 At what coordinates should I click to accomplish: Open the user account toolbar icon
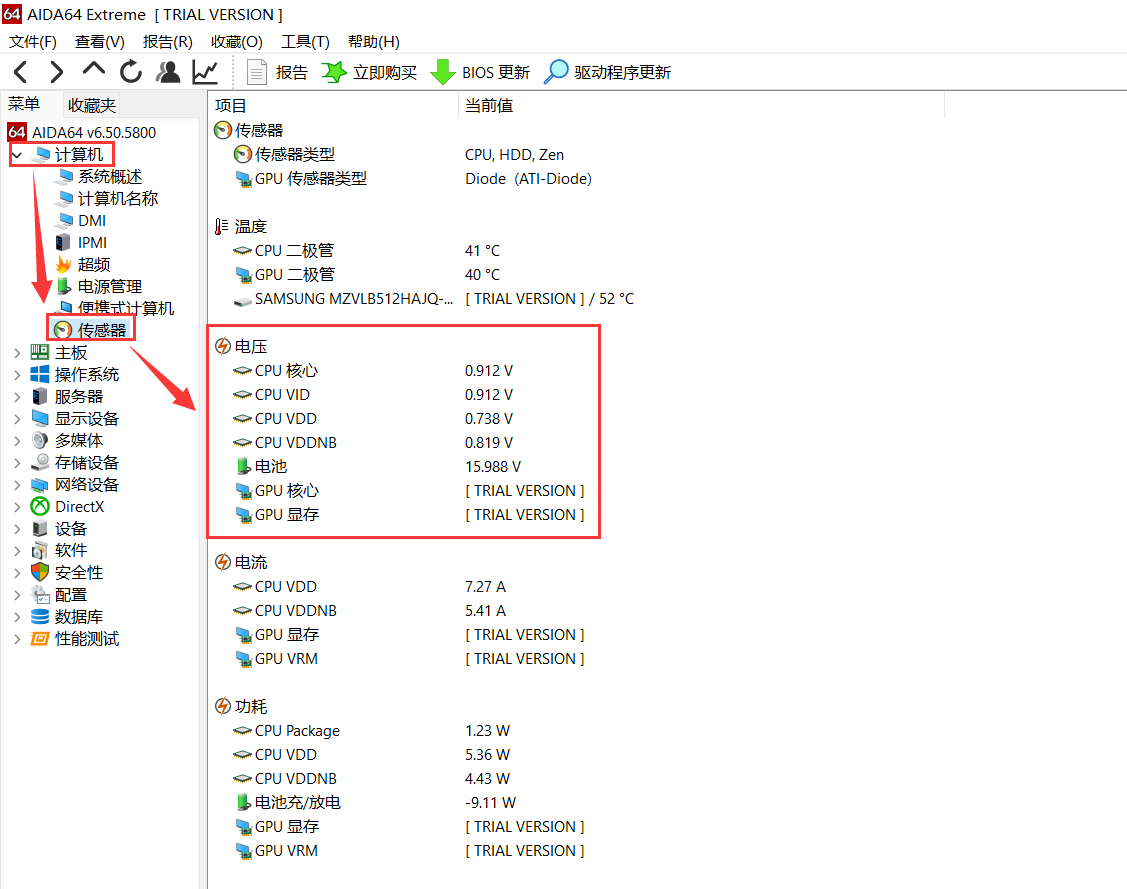tap(167, 71)
